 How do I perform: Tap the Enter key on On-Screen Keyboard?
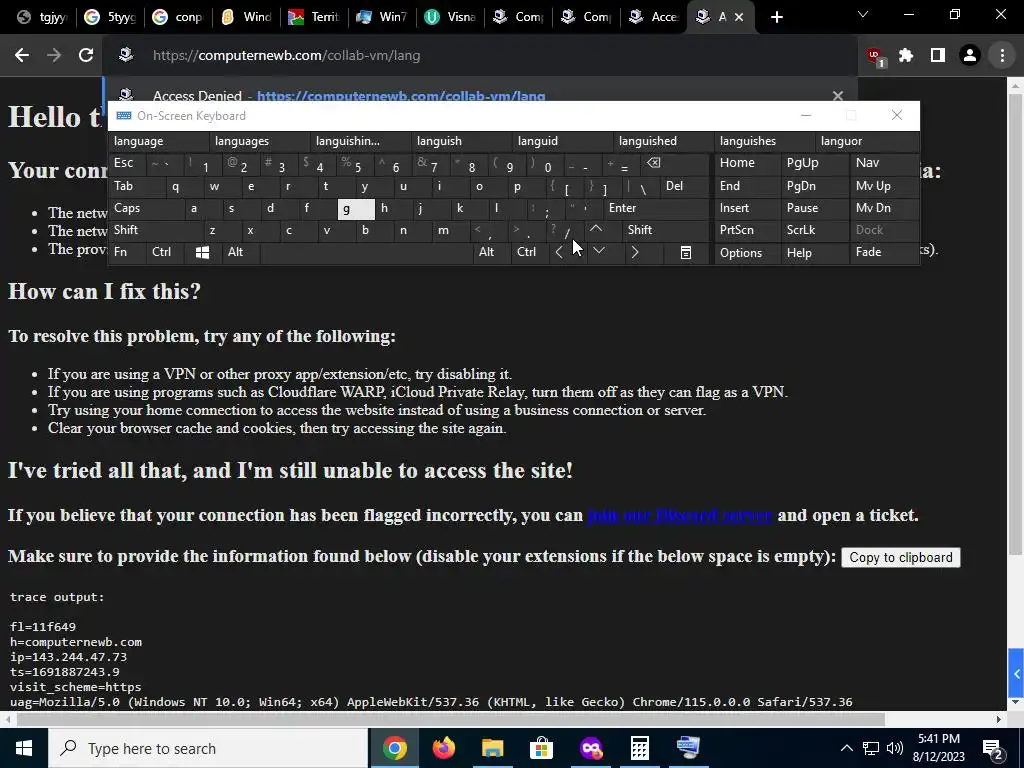(x=656, y=208)
